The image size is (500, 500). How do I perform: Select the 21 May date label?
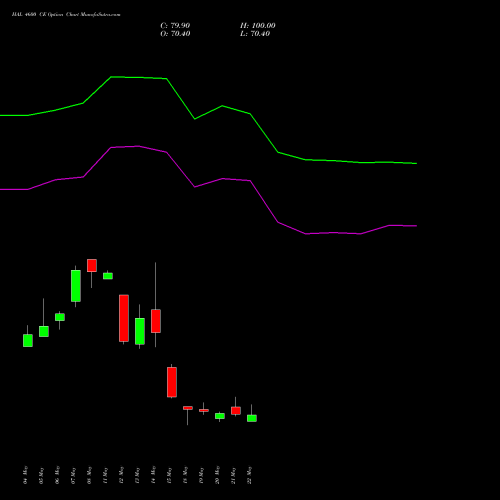pyautogui.click(x=234, y=475)
